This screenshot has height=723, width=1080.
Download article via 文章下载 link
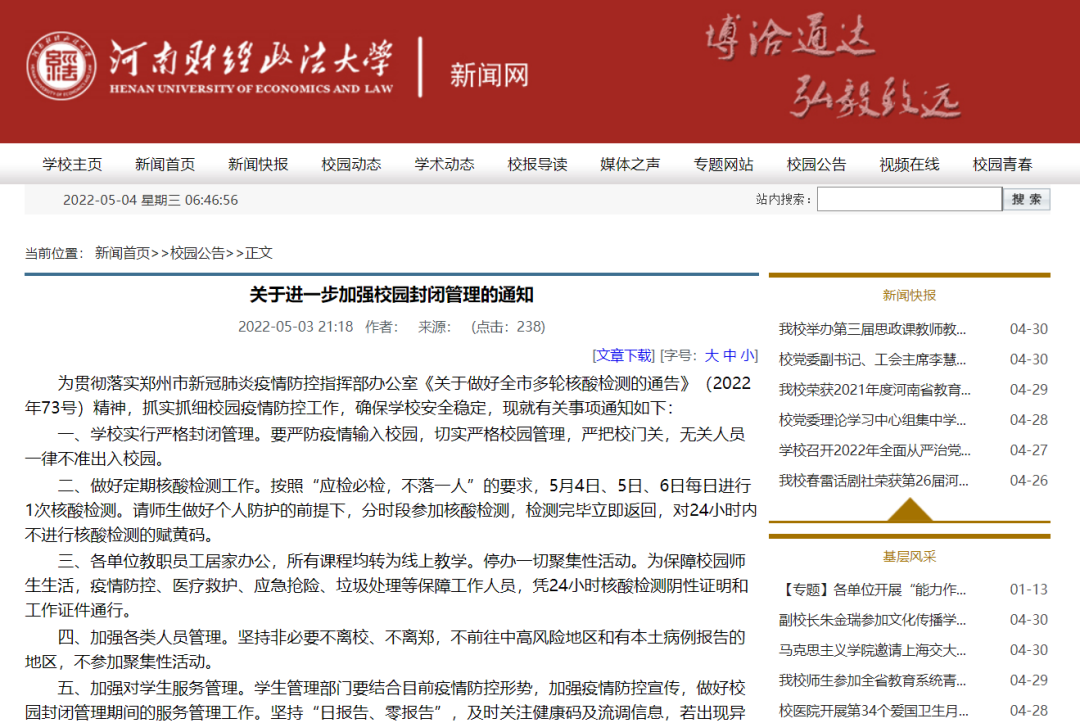point(624,355)
